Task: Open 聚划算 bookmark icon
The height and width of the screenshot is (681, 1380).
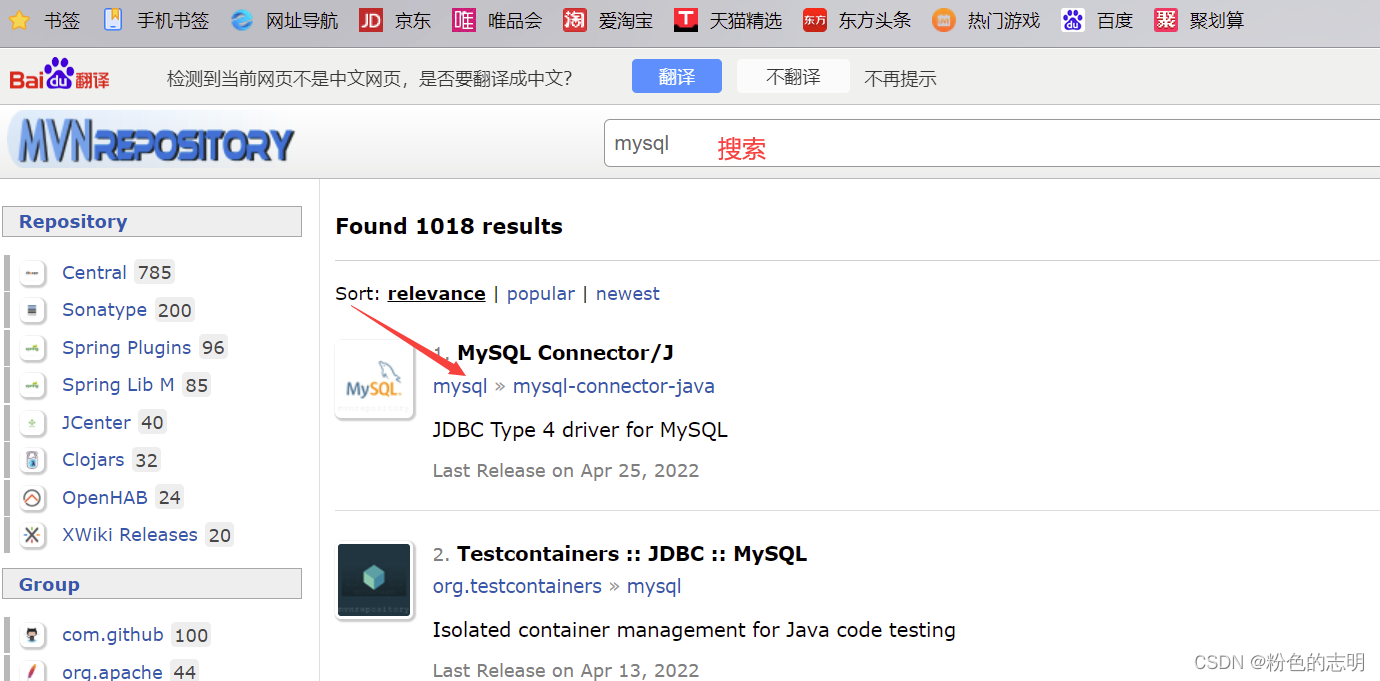Action: [x=1166, y=20]
